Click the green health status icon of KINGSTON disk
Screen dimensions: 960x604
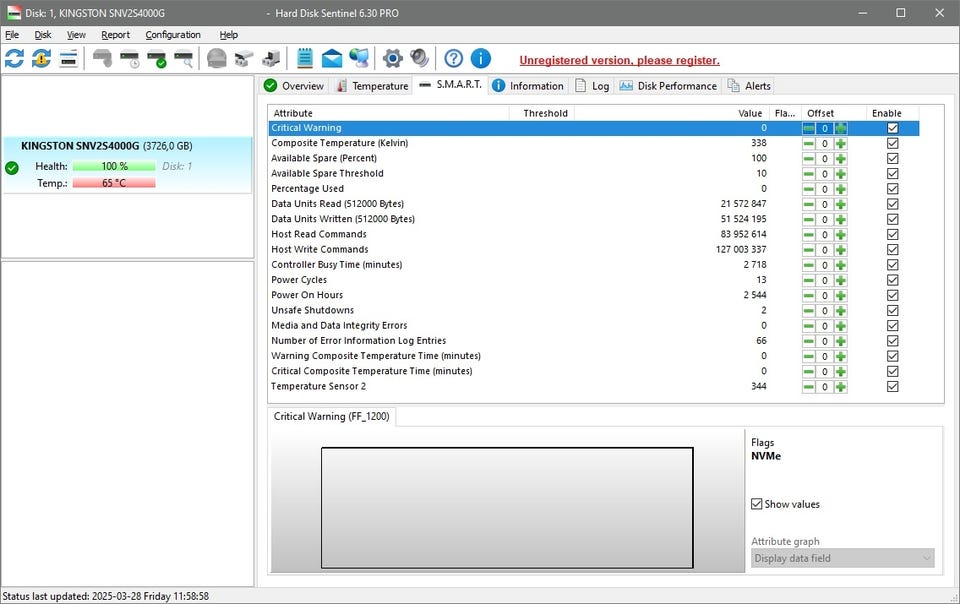coord(12,168)
